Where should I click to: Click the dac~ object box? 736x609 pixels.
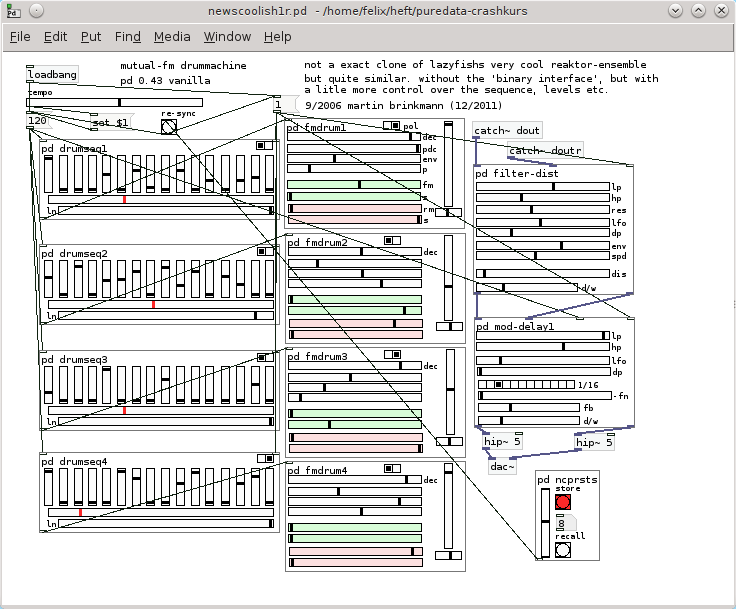coord(502,466)
